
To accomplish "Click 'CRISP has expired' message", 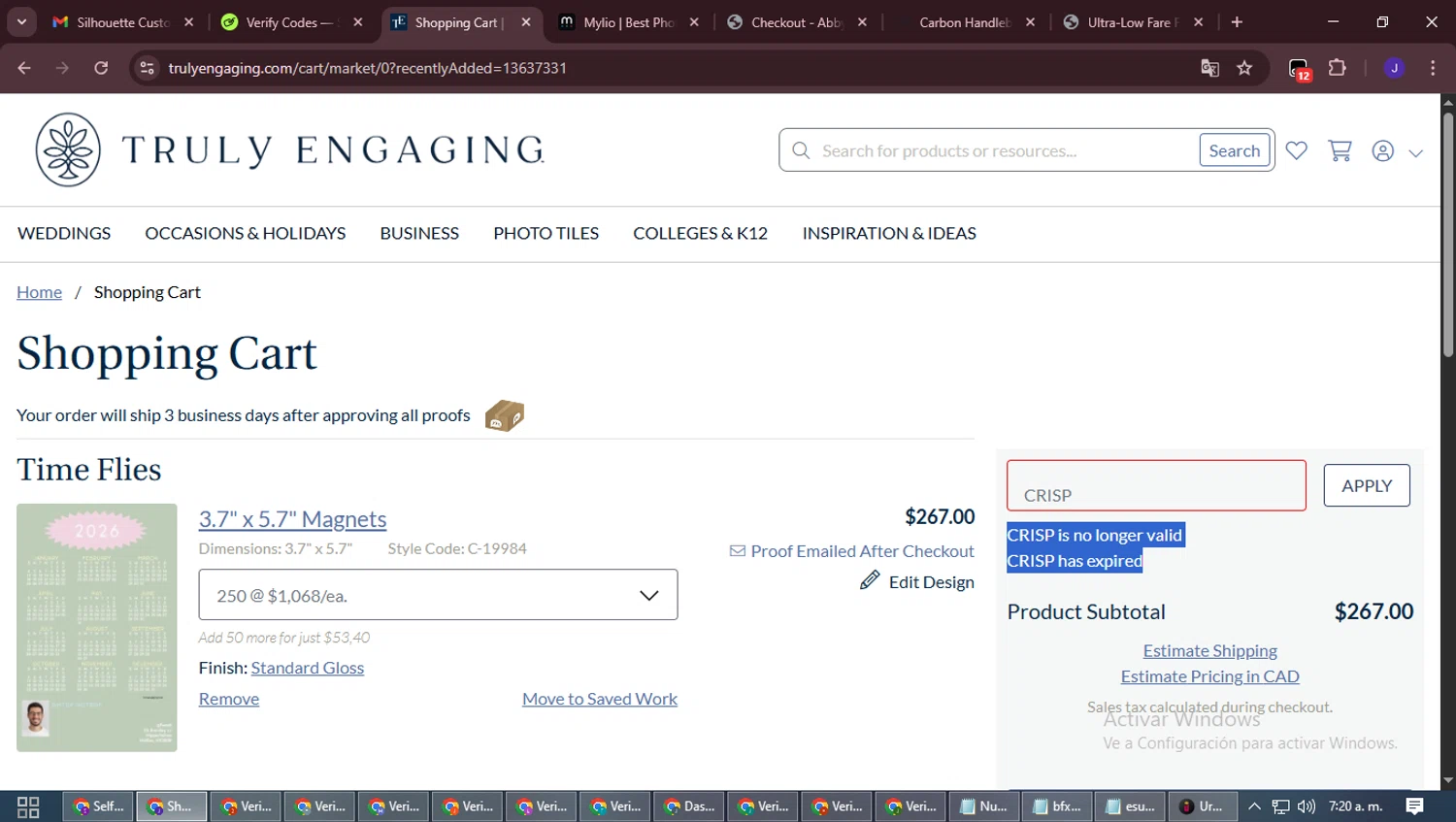I will pyautogui.click(x=1075, y=561).
